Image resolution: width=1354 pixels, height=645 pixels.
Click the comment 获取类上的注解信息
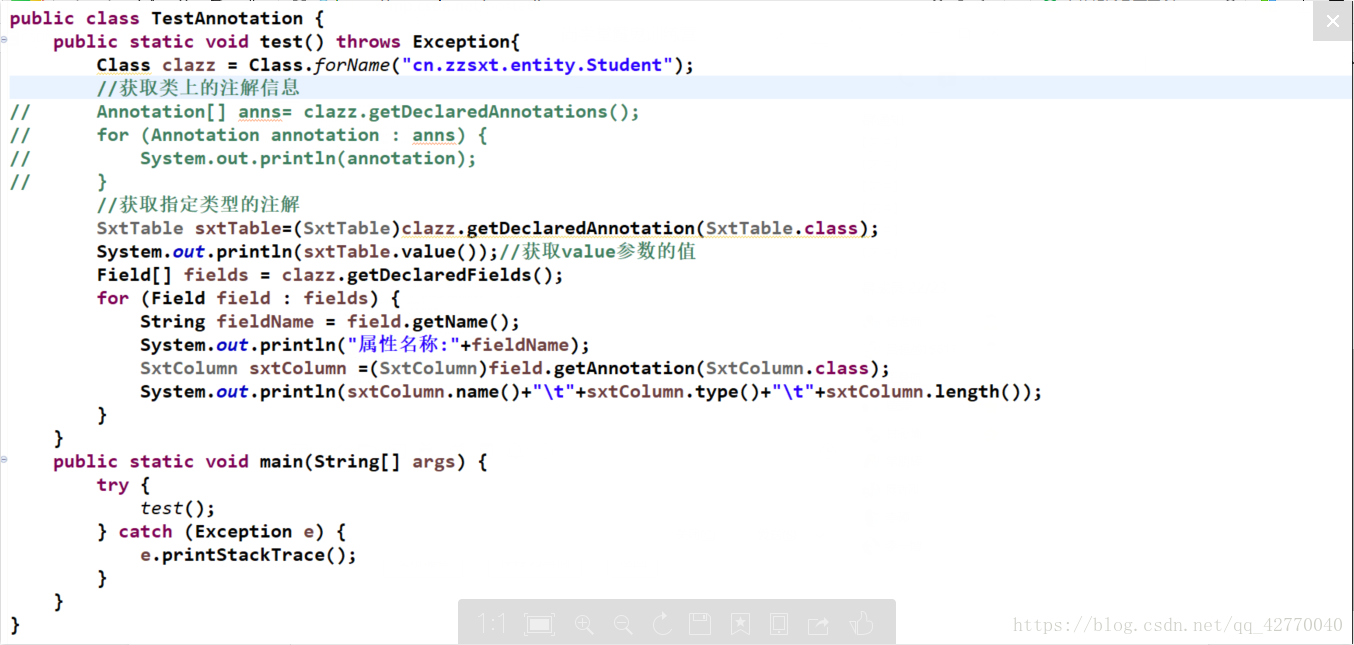[198, 88]
